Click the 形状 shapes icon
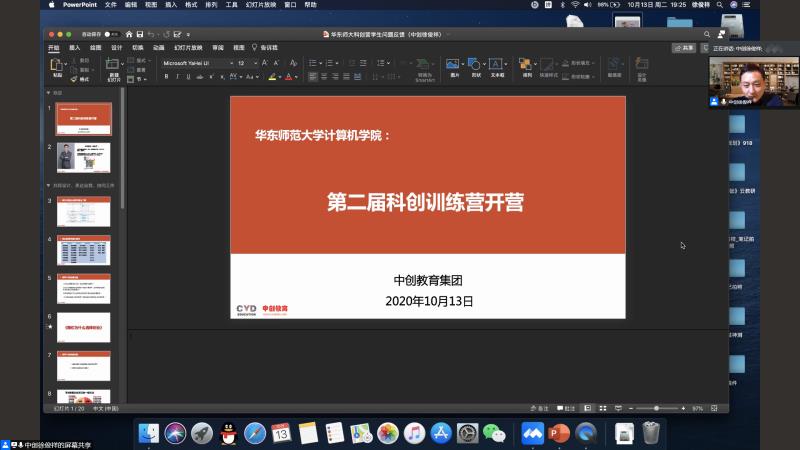This screenshot has height=450, width=800. coord(476,66)
